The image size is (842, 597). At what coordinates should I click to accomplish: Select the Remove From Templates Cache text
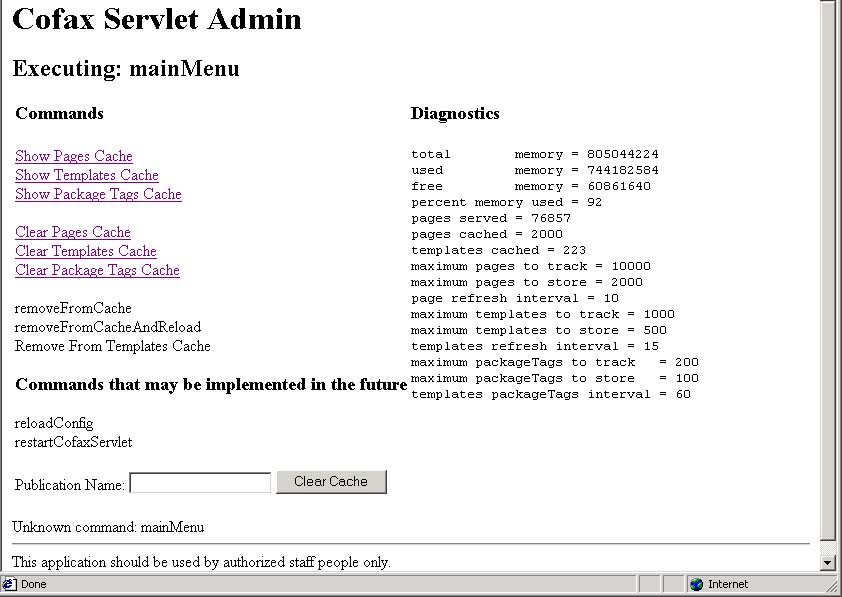(112, 346)
